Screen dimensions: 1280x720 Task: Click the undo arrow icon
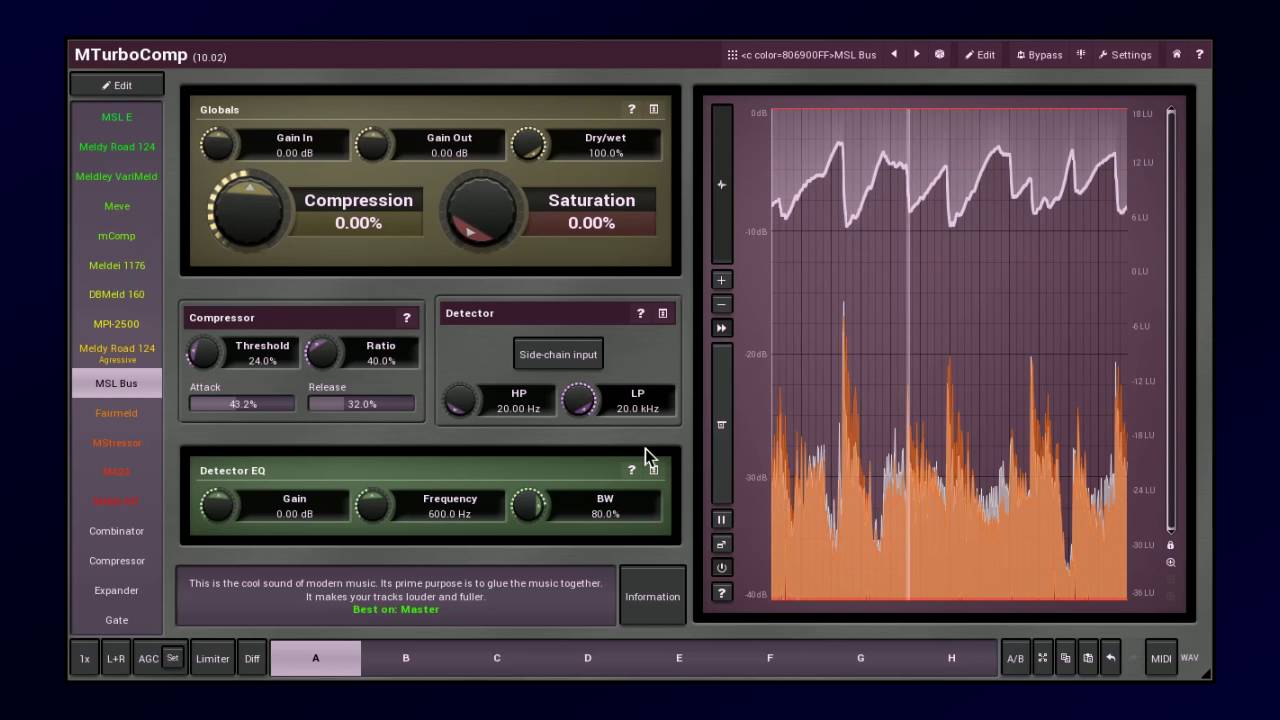pos(1111,658)
